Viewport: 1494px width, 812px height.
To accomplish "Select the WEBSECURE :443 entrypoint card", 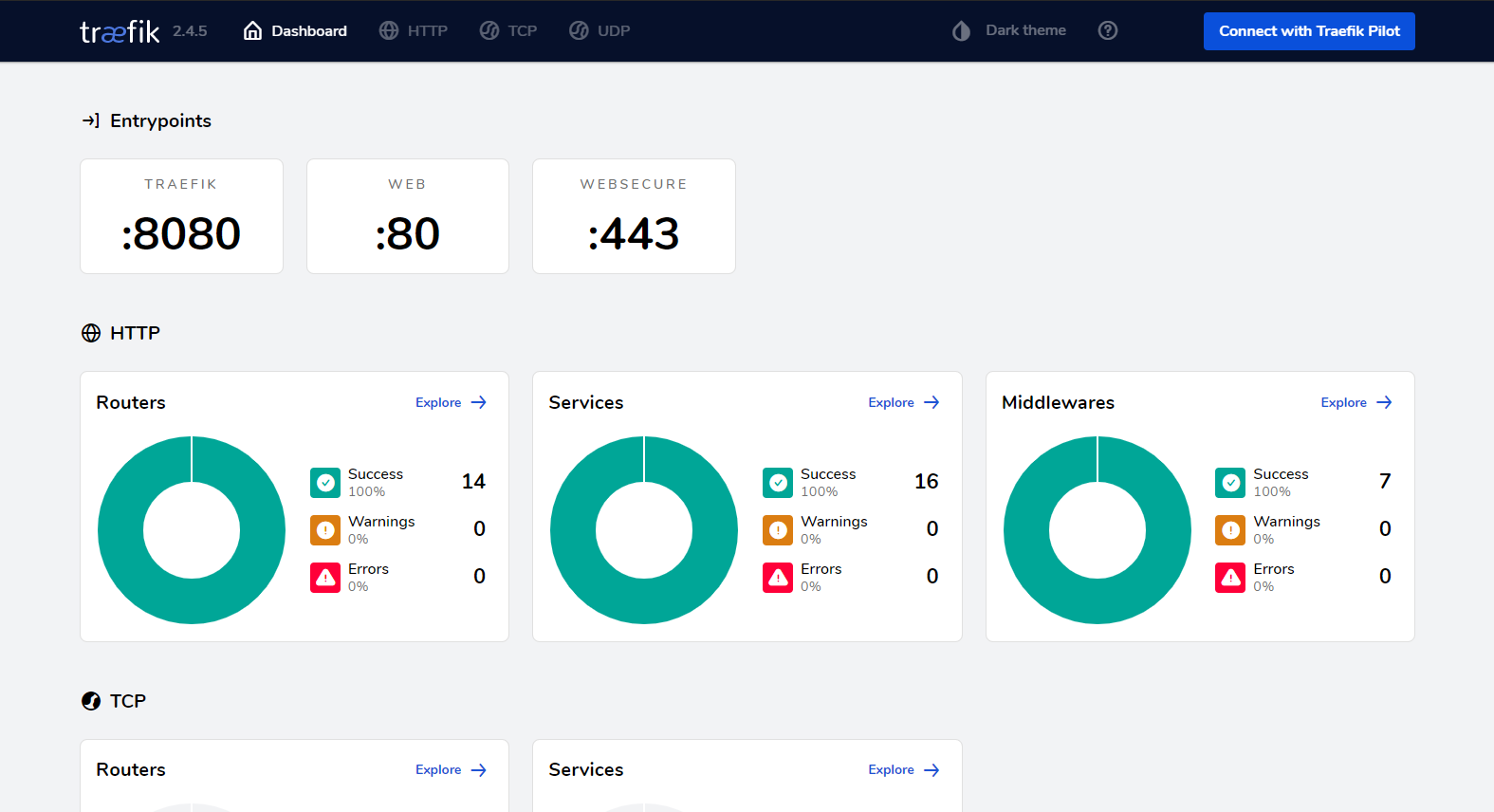I will pyautogui.click(x=634, y=216).
